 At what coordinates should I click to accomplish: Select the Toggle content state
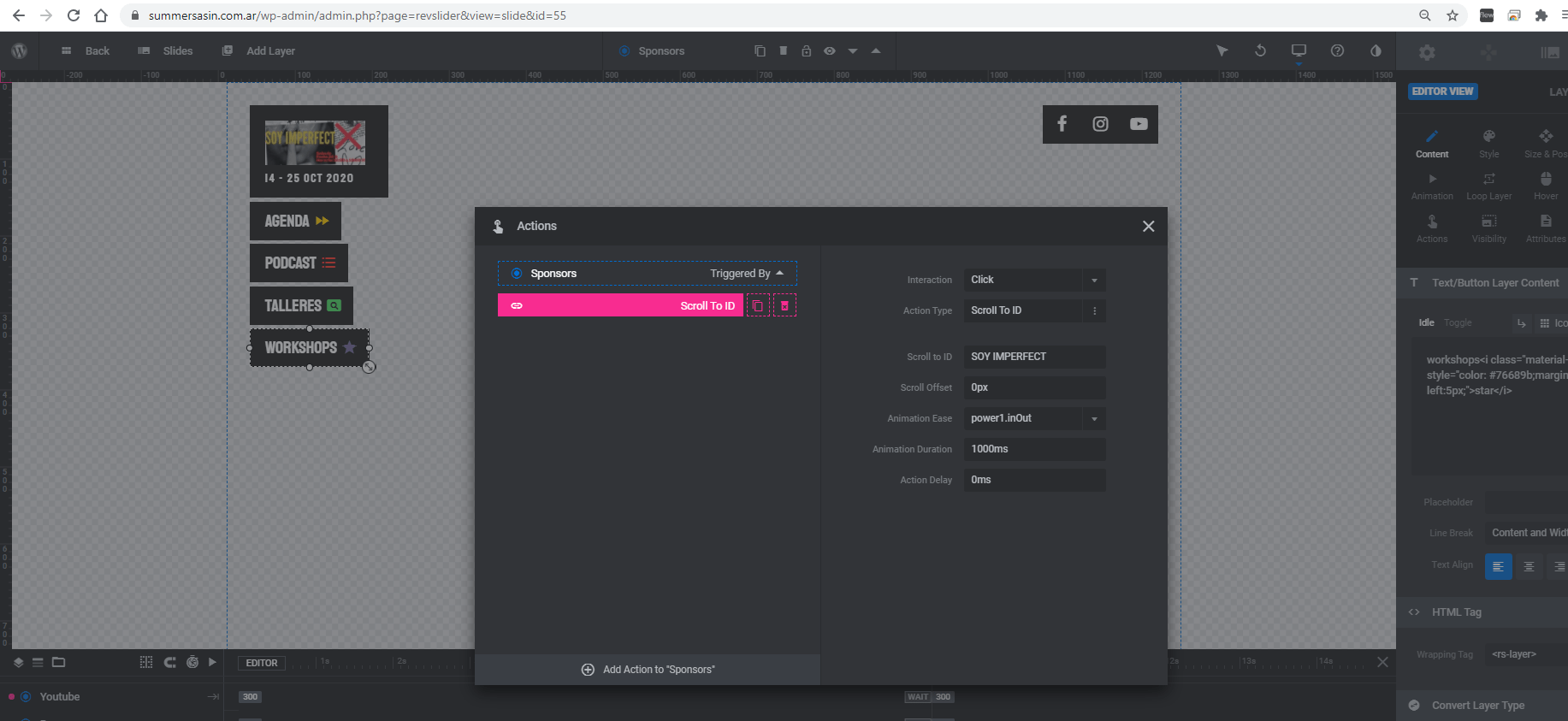click(1458, 323)
